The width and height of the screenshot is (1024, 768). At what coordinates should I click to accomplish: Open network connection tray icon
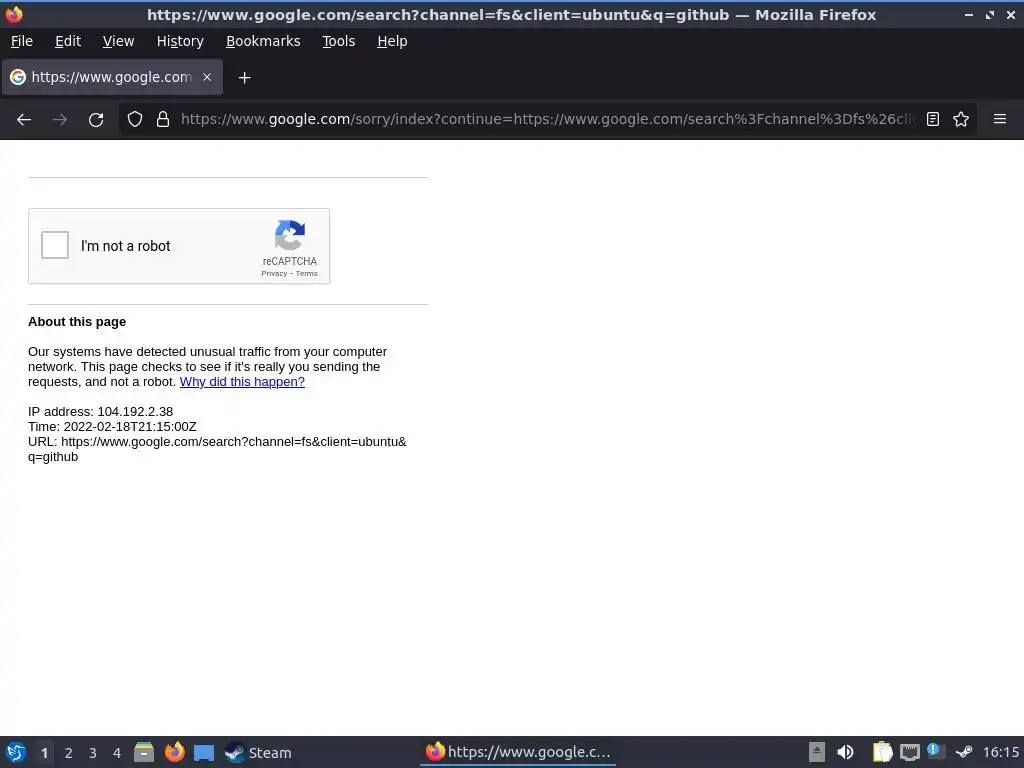pos(910,753)
